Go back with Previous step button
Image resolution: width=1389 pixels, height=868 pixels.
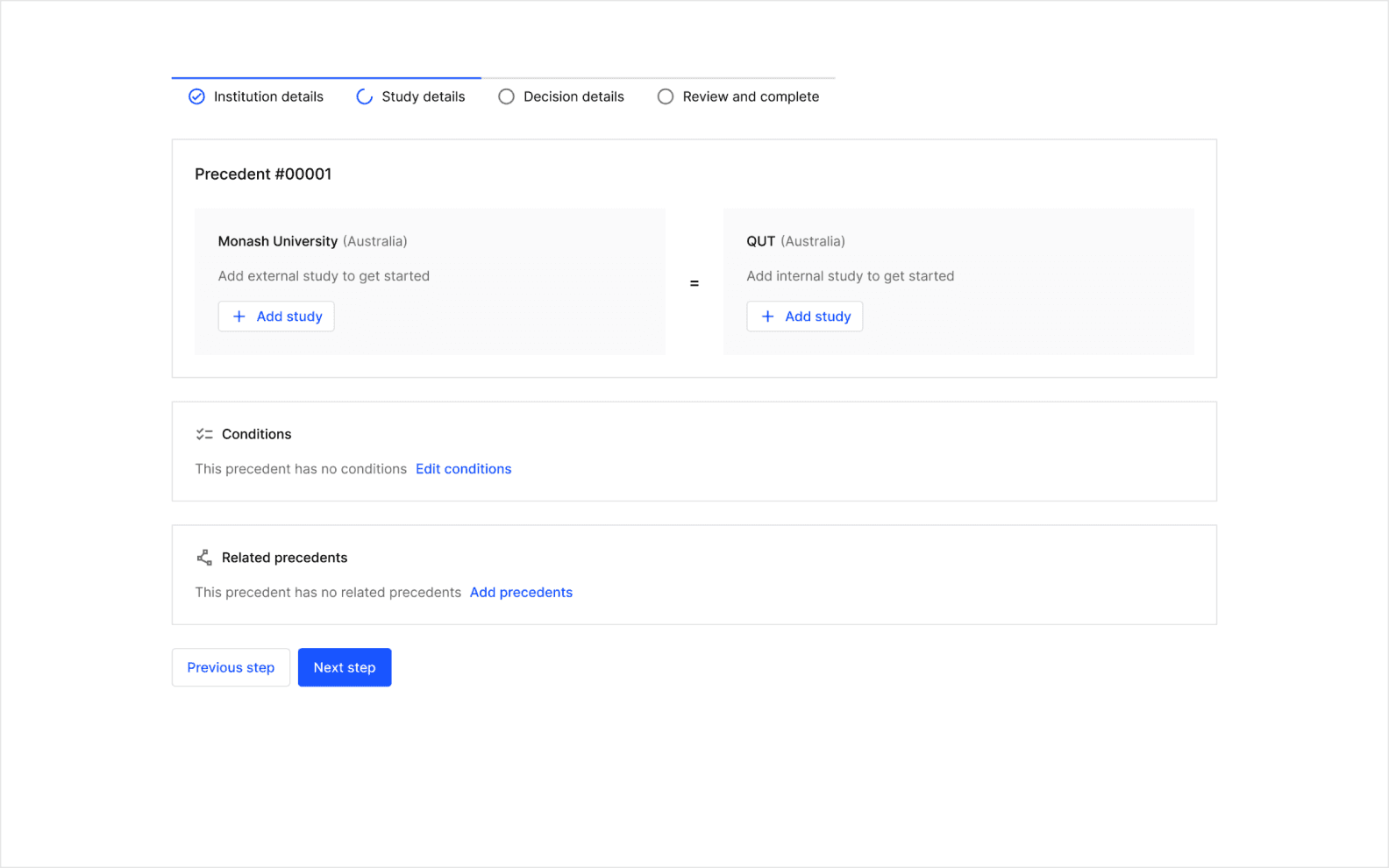click(231, 667)
